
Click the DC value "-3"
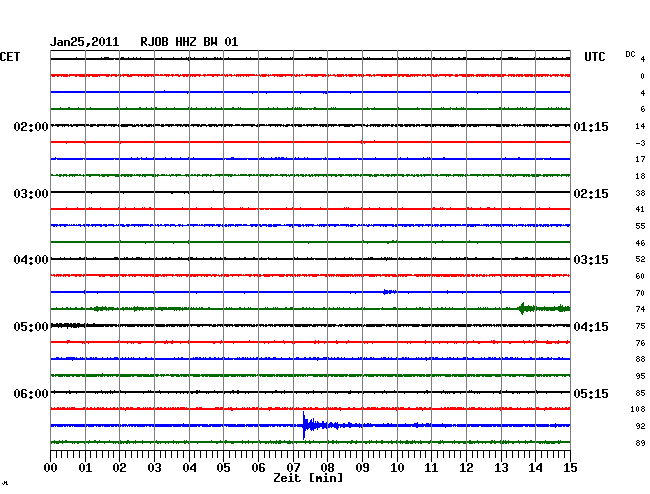click(640, 143)
